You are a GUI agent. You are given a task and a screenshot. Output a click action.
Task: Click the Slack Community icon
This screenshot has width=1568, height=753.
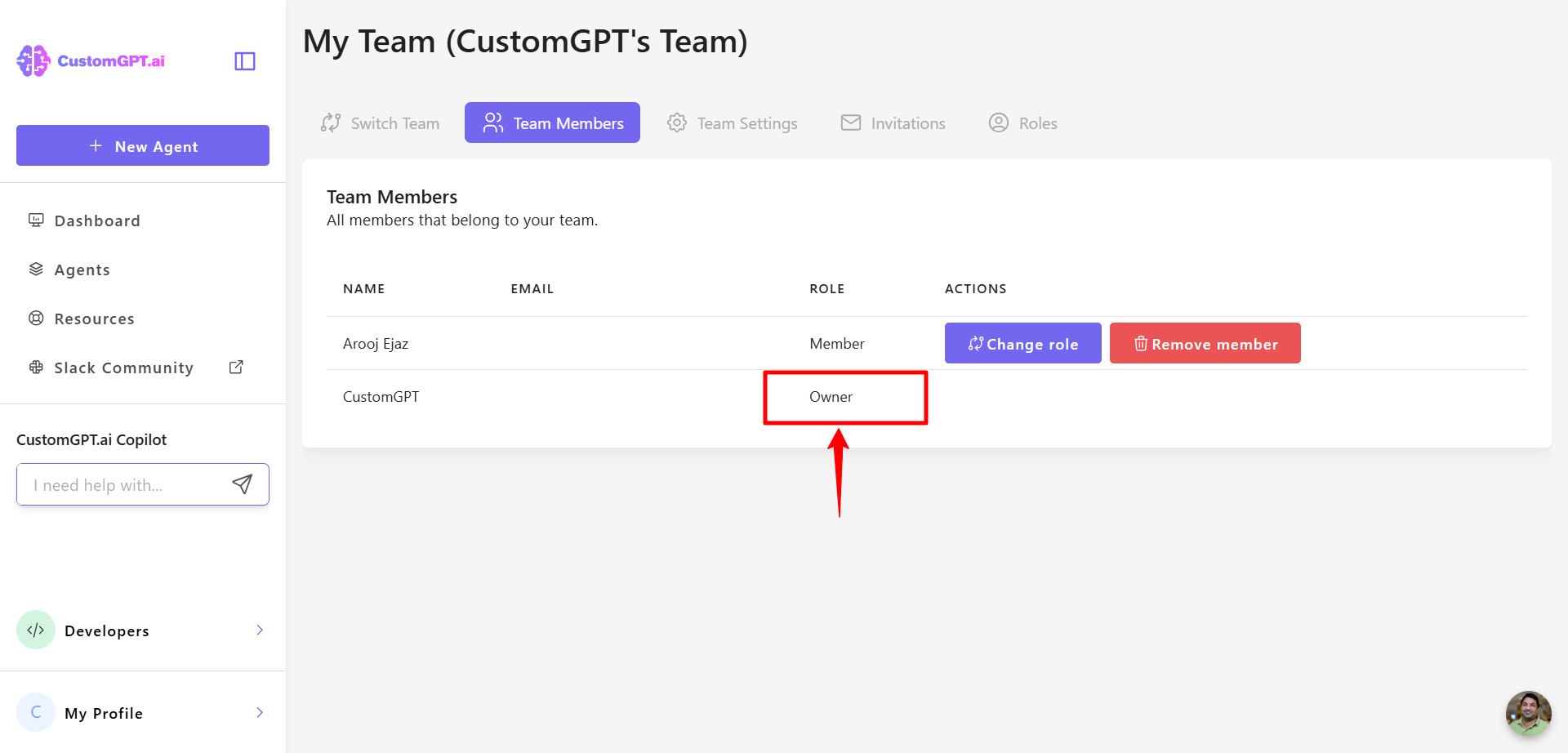[36, 367]
